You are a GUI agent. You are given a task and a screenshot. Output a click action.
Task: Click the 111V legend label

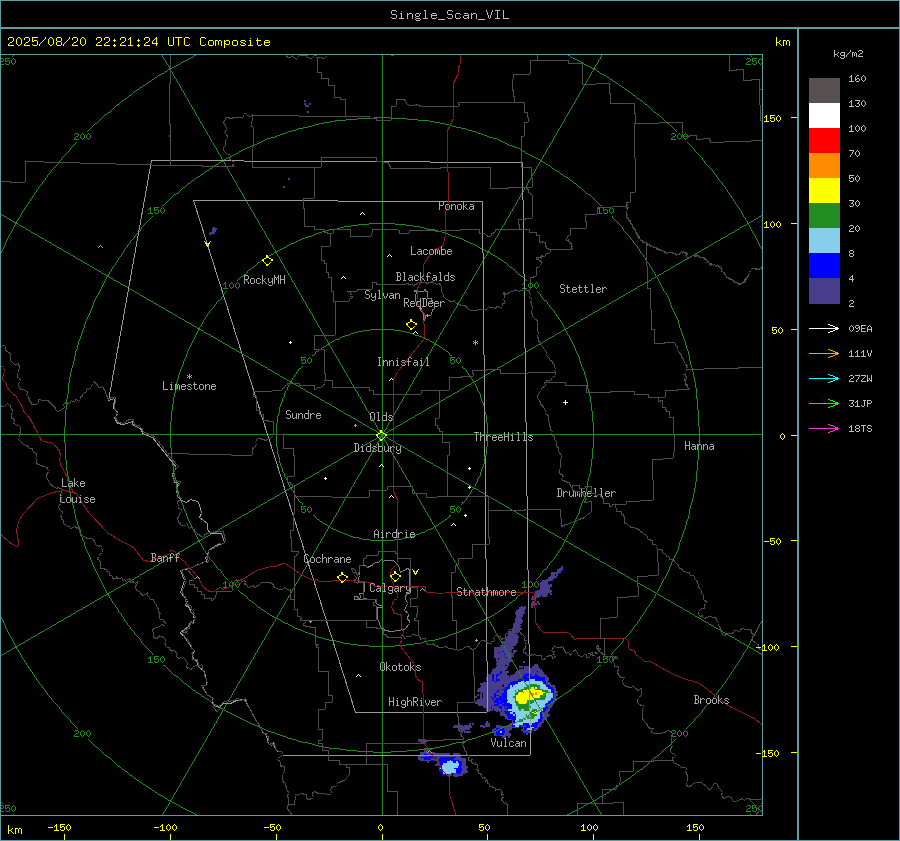coord(860,354)
